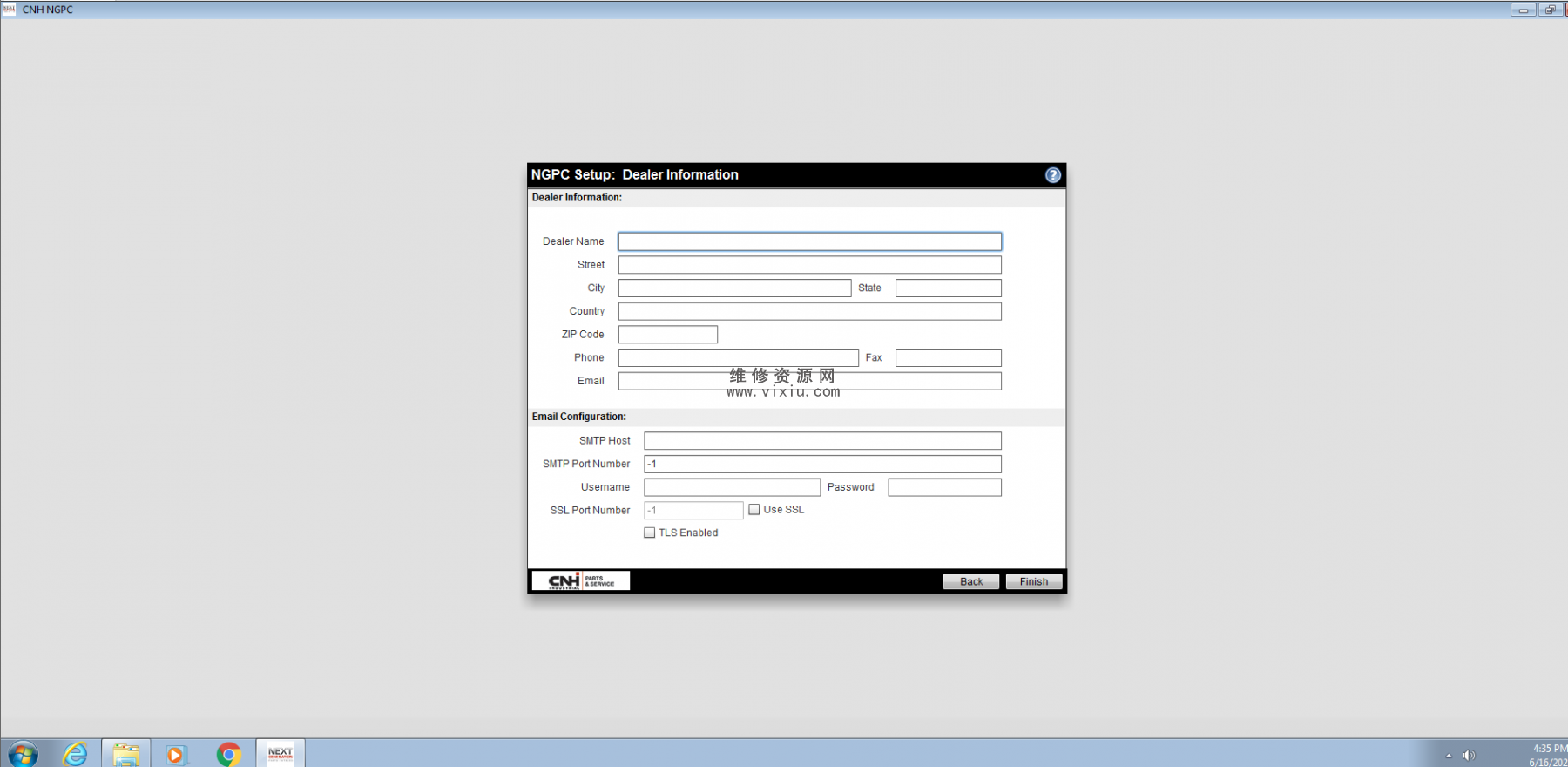Click the 'Dealer Information:' section heading
This screenshot has height=767, width=1568.
(577, 198)
